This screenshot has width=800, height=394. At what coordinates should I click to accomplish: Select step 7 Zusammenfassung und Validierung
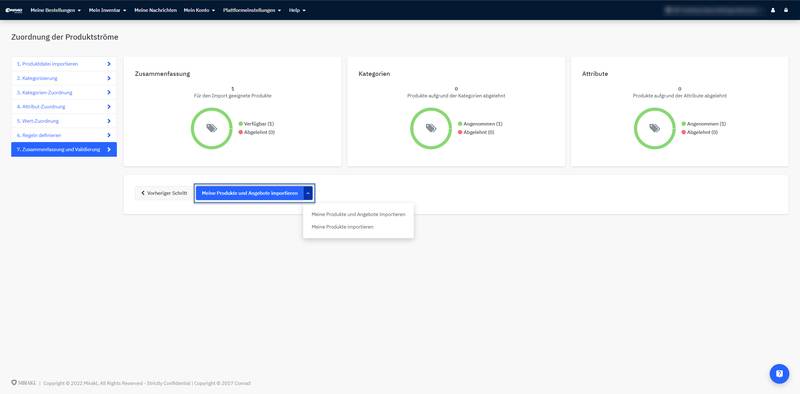coord(64,150)
